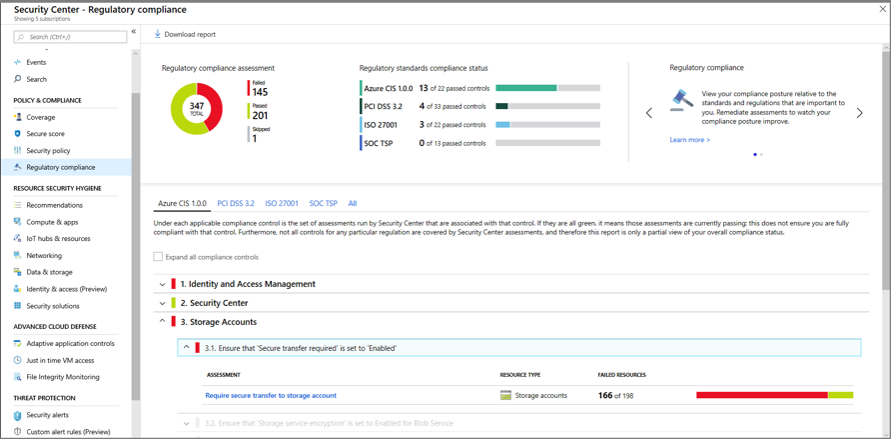Check Expand all compliance controls
Image resolution: width=891 pixels, height=439 pixels.
click(x=158, y=257)
